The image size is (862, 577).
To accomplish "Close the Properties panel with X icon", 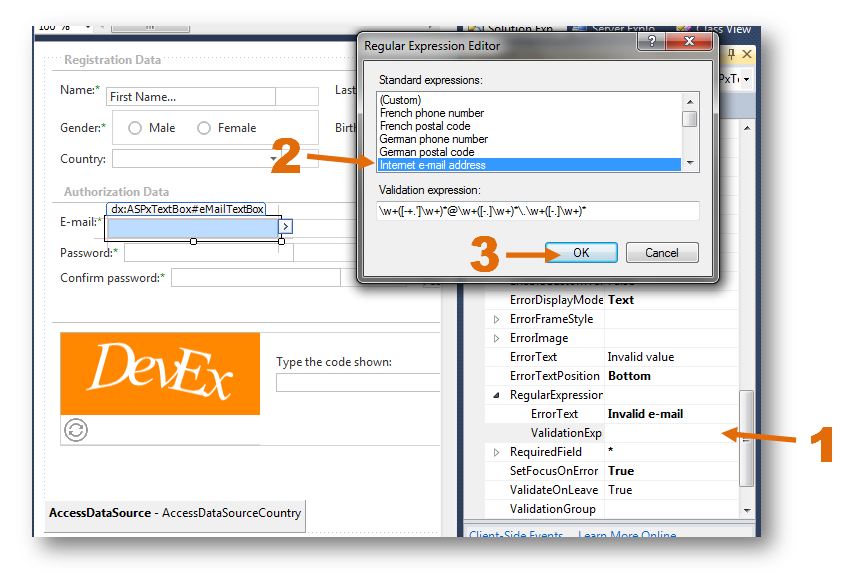I will click(x=747, y=53).
